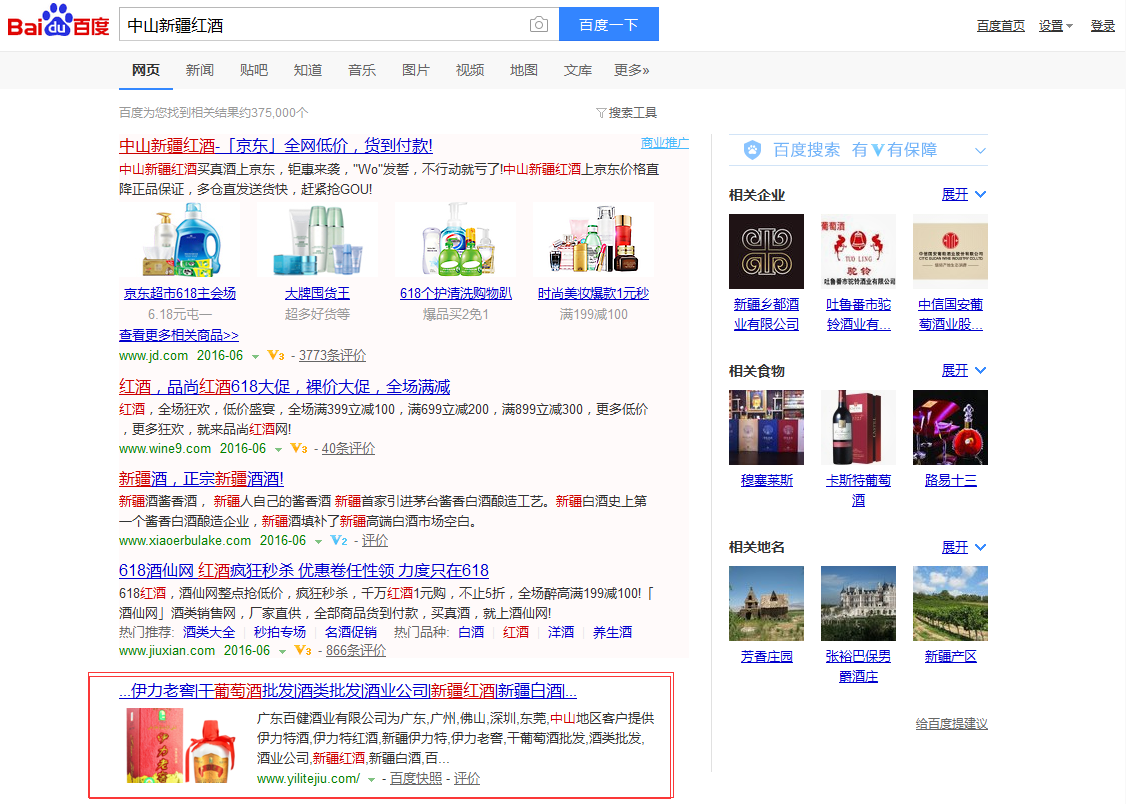
Task: Click the 搜索工具 filter icon
Action: pos(601,113)
